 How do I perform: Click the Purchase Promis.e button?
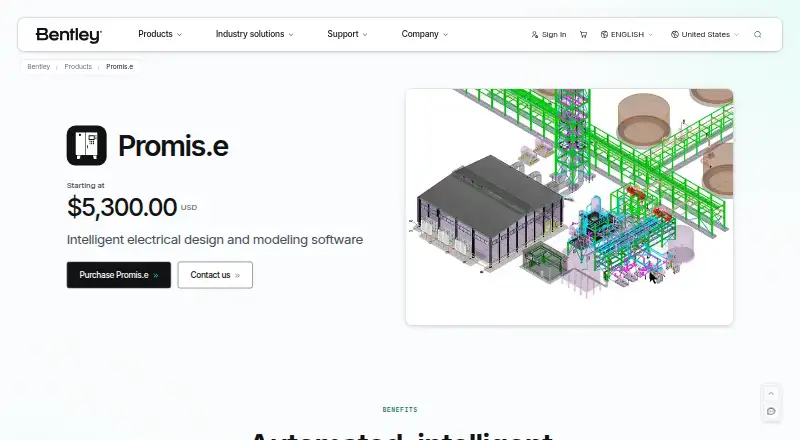pos(119,275)
